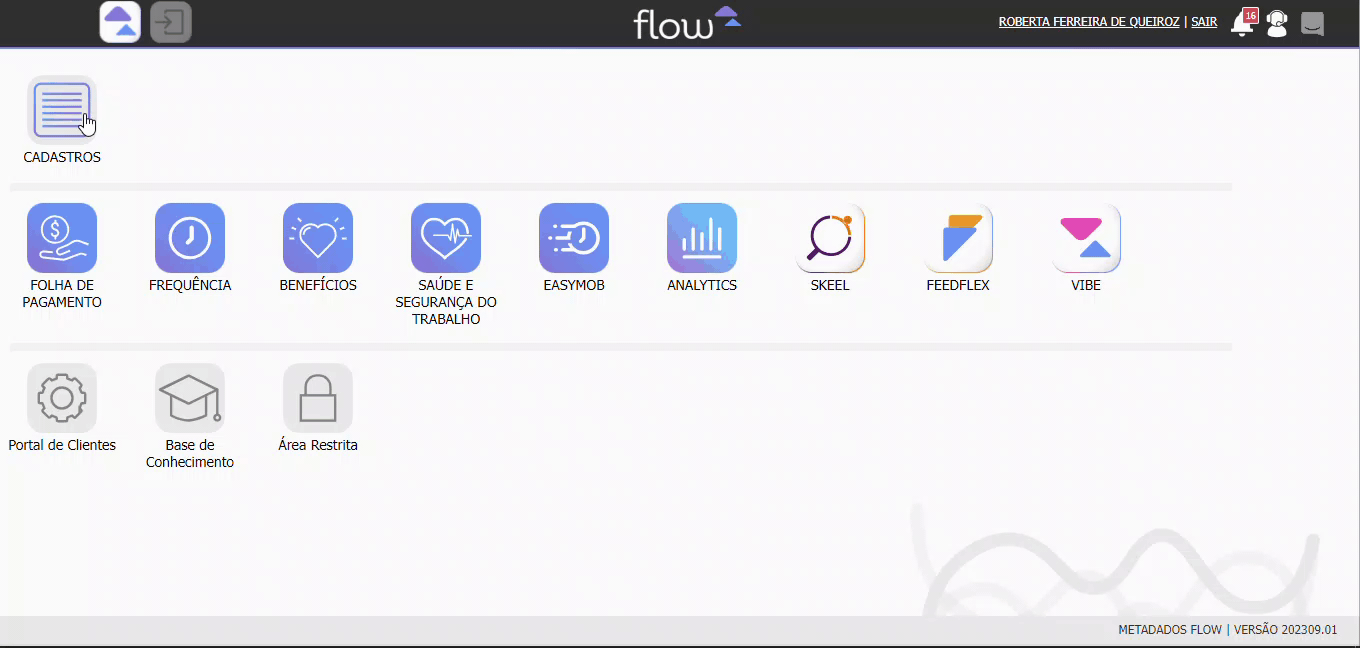
Task: Launch the Frequência clock icon
Action: tap(190, 238)
